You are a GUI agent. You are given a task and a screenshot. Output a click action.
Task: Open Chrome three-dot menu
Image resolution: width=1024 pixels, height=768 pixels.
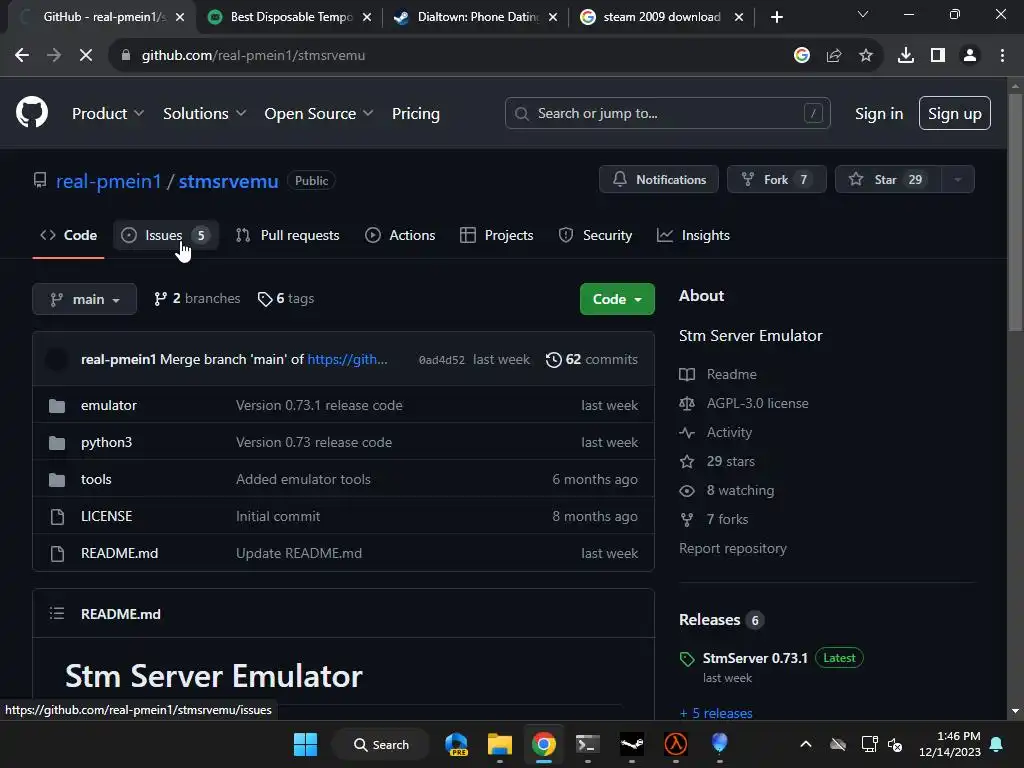coord(1002,56)
